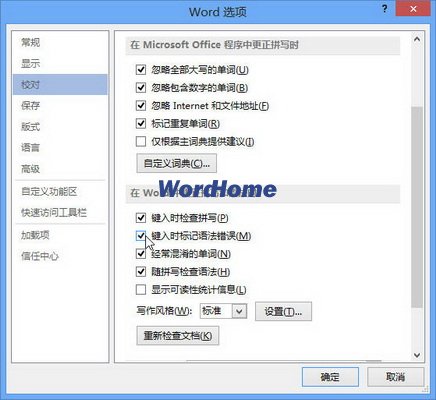Click the scrollbar down arrow
Viewport: 436px width, 400px height.
(x=417, y=355)
